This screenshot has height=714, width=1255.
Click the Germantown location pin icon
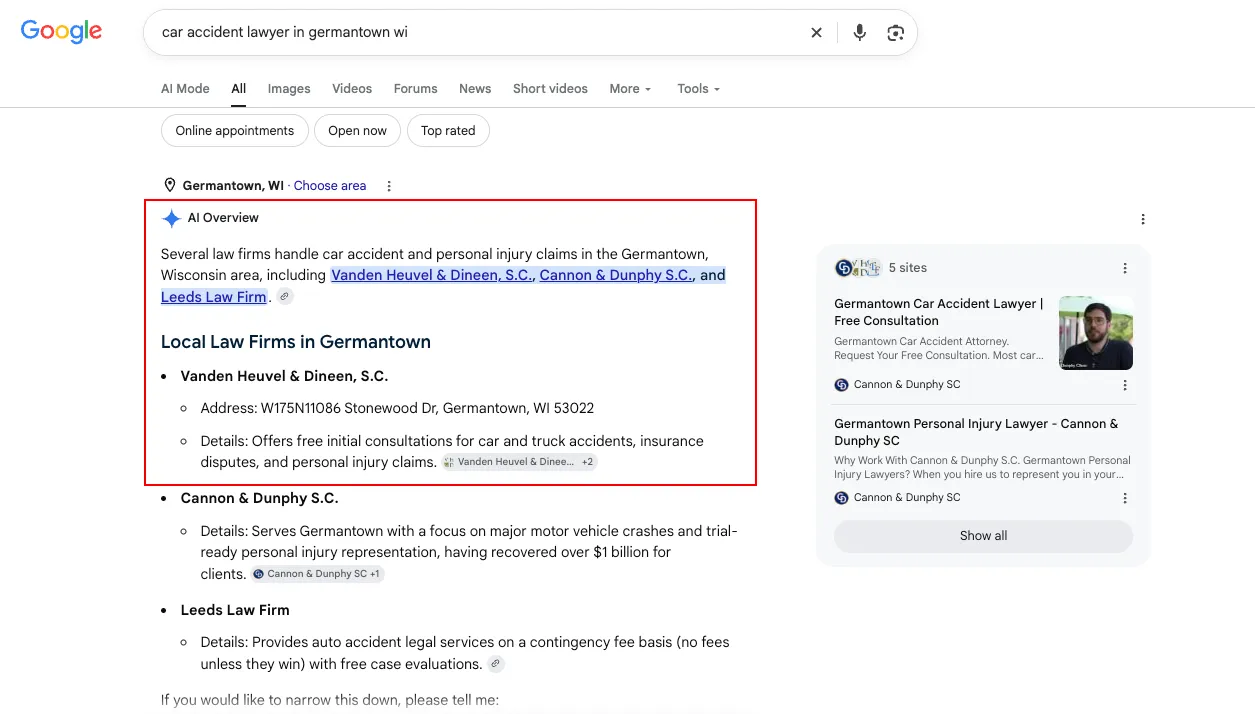pos(170,185)
